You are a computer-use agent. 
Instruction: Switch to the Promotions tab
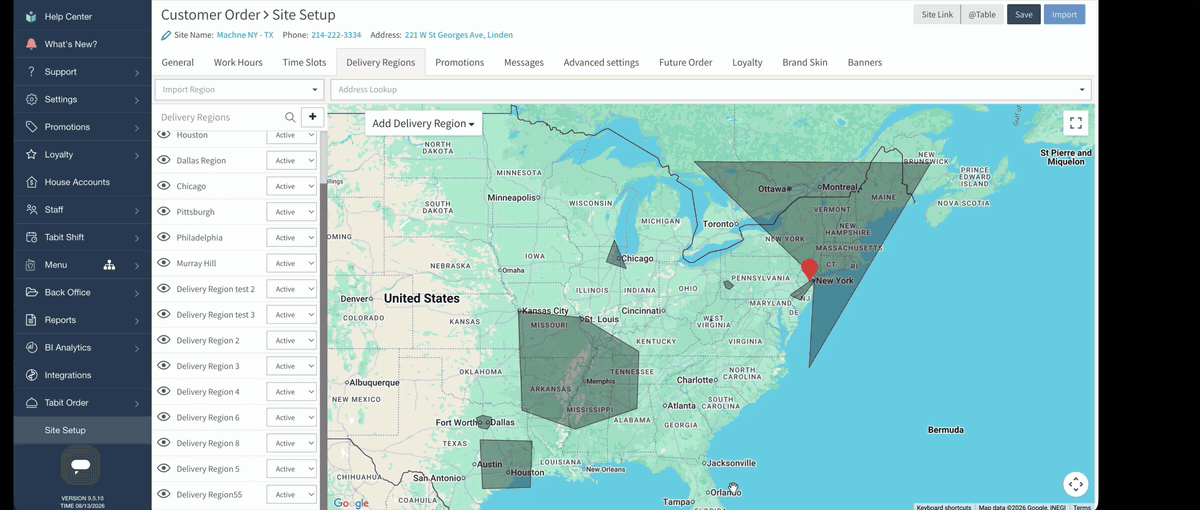pyautogui.click(x=460, y=62)
